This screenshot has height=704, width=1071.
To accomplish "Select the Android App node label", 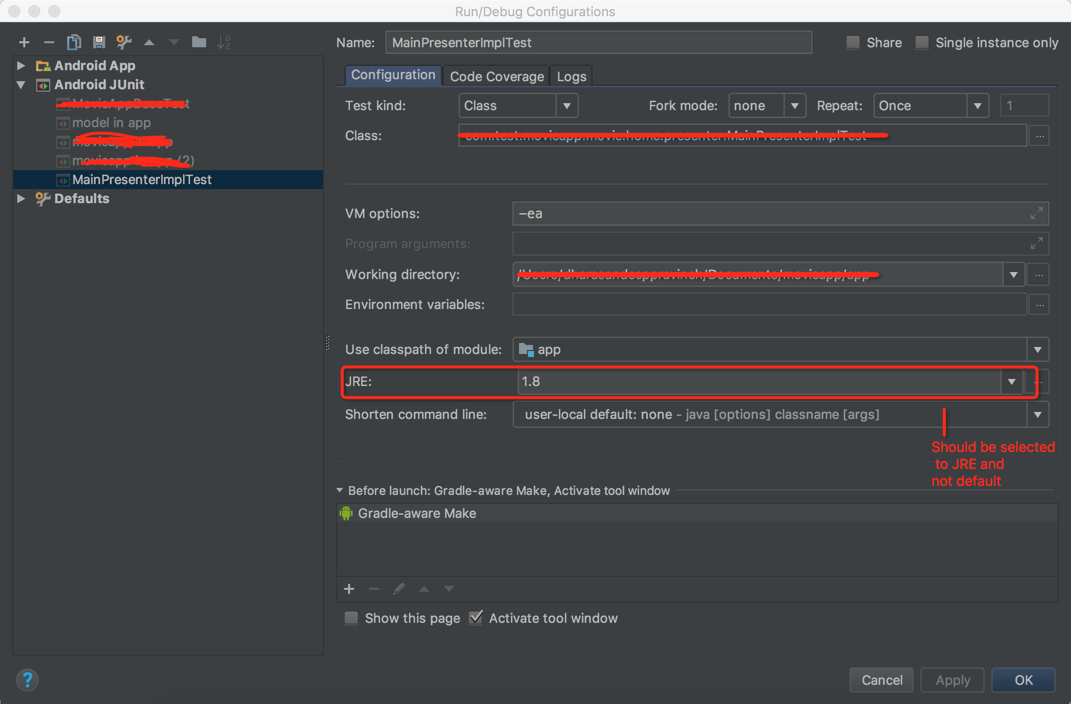I will pos(94,66).
